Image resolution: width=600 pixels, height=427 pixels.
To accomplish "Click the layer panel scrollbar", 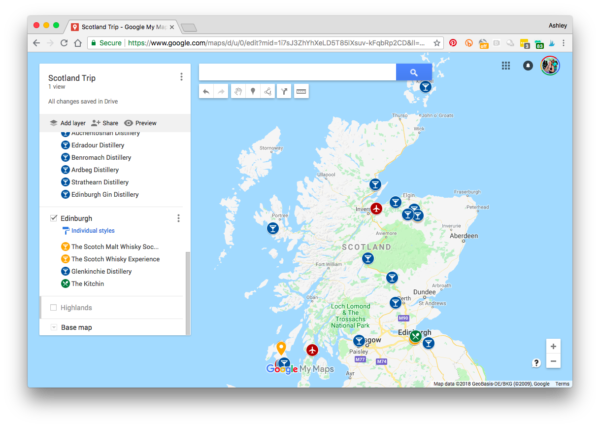I will (x=188, y=293).
